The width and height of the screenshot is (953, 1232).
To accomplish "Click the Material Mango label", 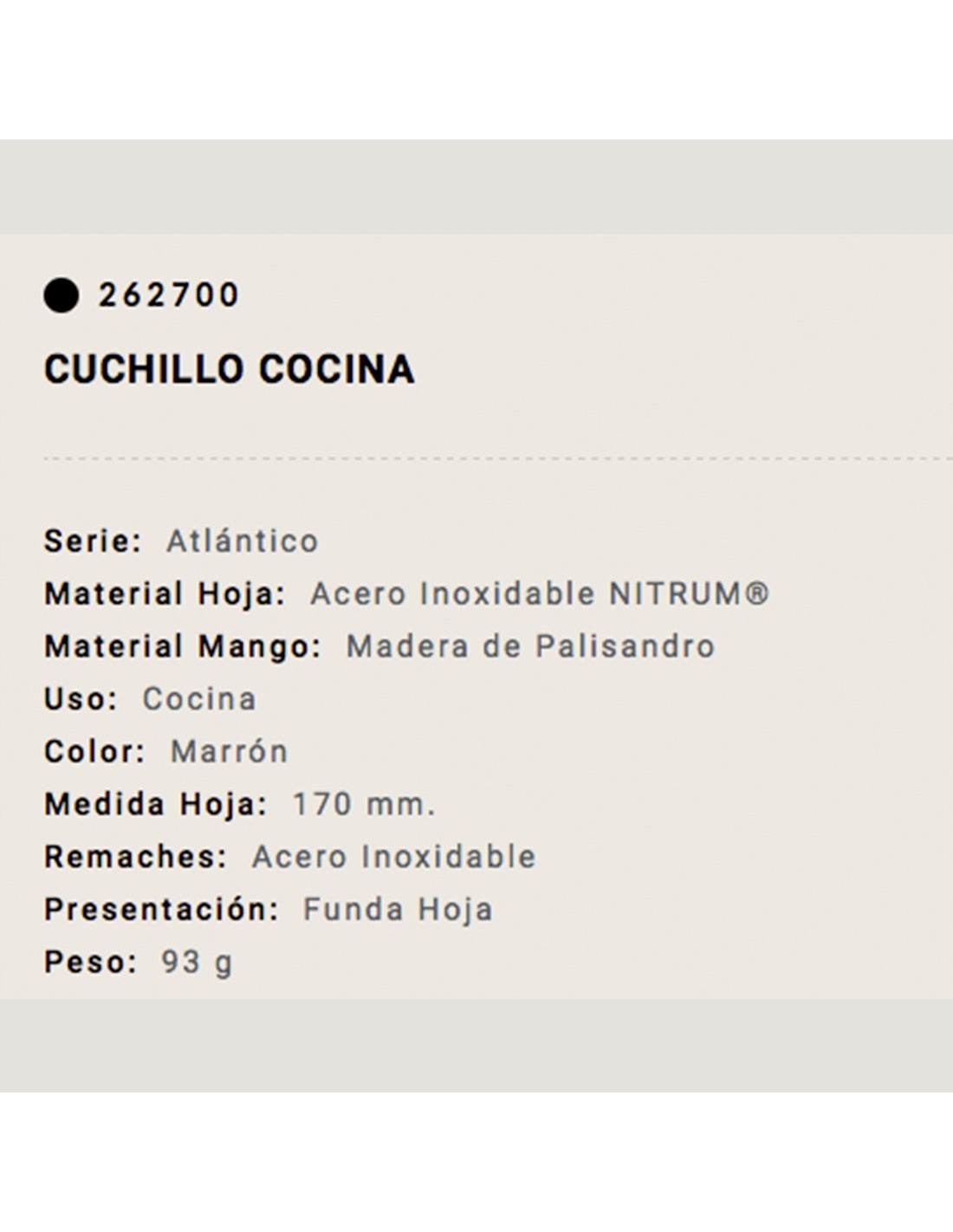I will 183,647.
